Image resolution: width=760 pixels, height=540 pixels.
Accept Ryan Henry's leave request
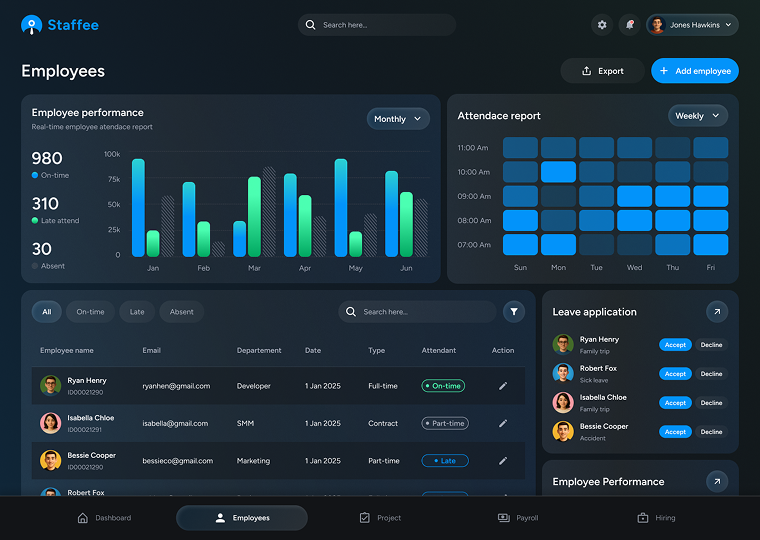[x=675, y=345]
